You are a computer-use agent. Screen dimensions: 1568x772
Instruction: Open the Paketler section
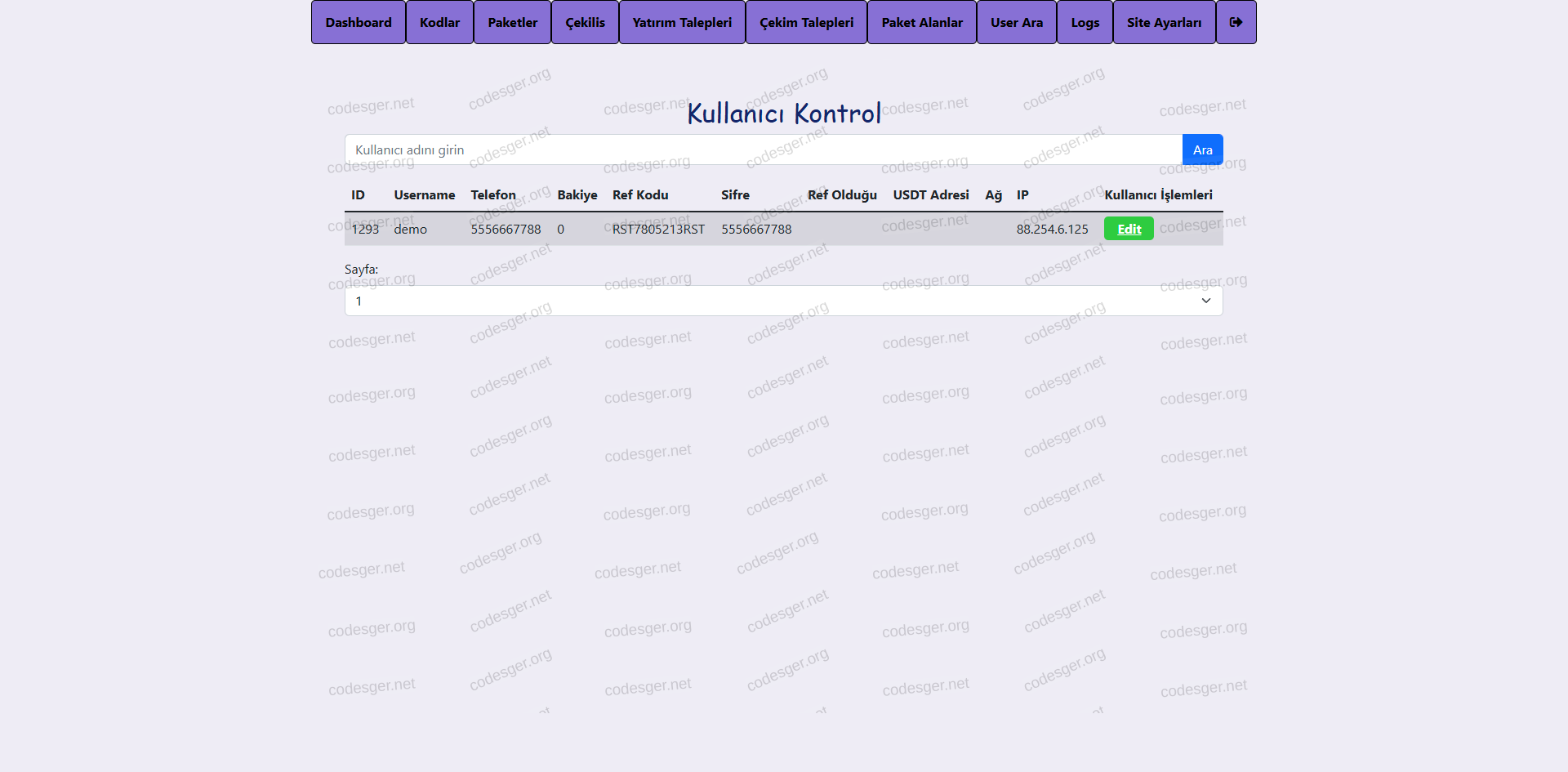coord(512,22)
